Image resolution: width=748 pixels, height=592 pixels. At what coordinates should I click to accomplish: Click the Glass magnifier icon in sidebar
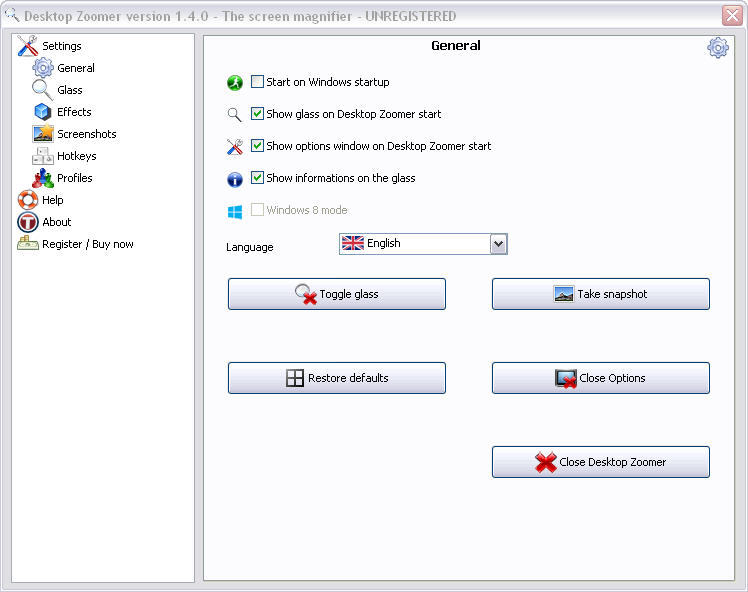pos(42,90)
